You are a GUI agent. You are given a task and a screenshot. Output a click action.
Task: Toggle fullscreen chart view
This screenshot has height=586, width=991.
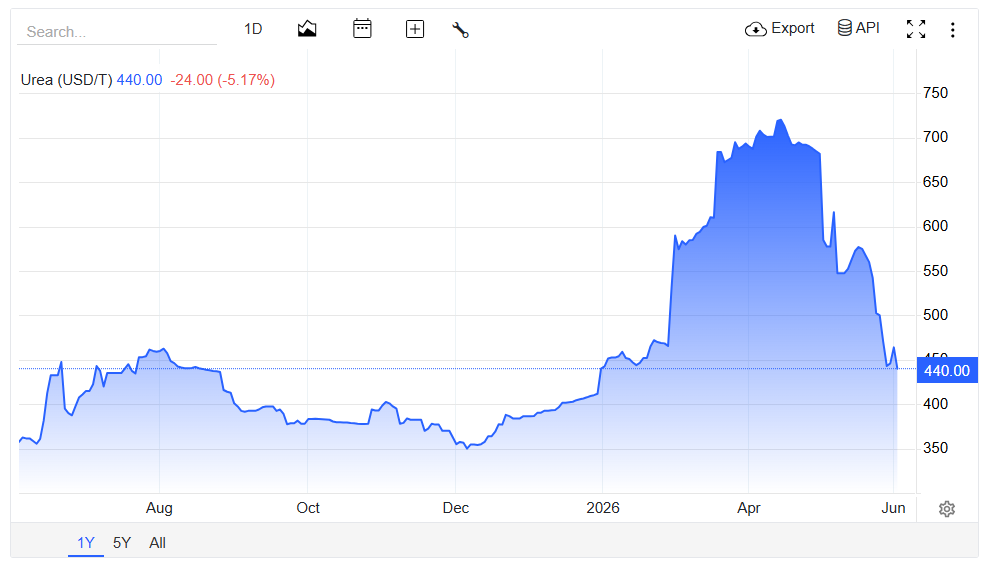point(916,29)
